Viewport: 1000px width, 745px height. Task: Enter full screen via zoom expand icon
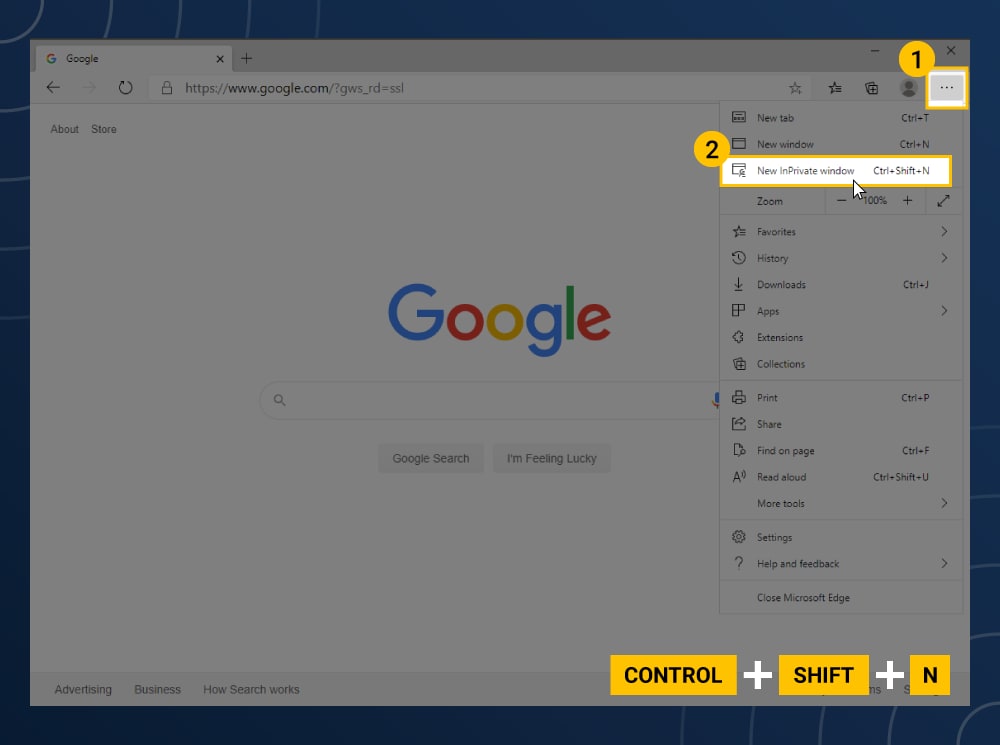tap(943, 201)
